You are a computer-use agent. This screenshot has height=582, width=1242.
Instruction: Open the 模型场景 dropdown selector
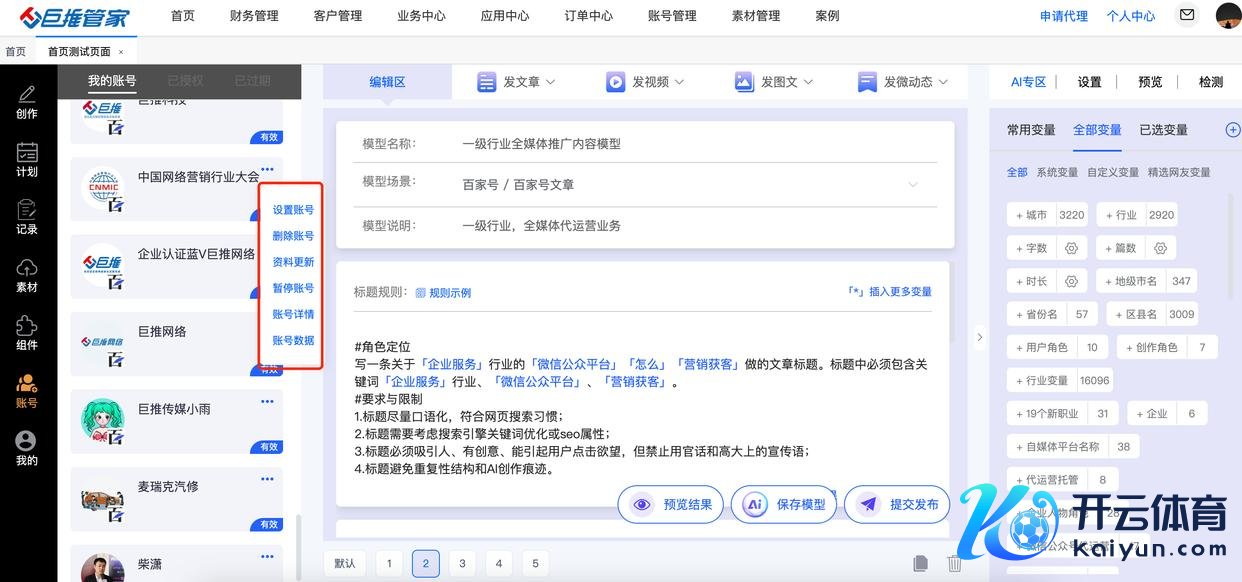point(912,185)
